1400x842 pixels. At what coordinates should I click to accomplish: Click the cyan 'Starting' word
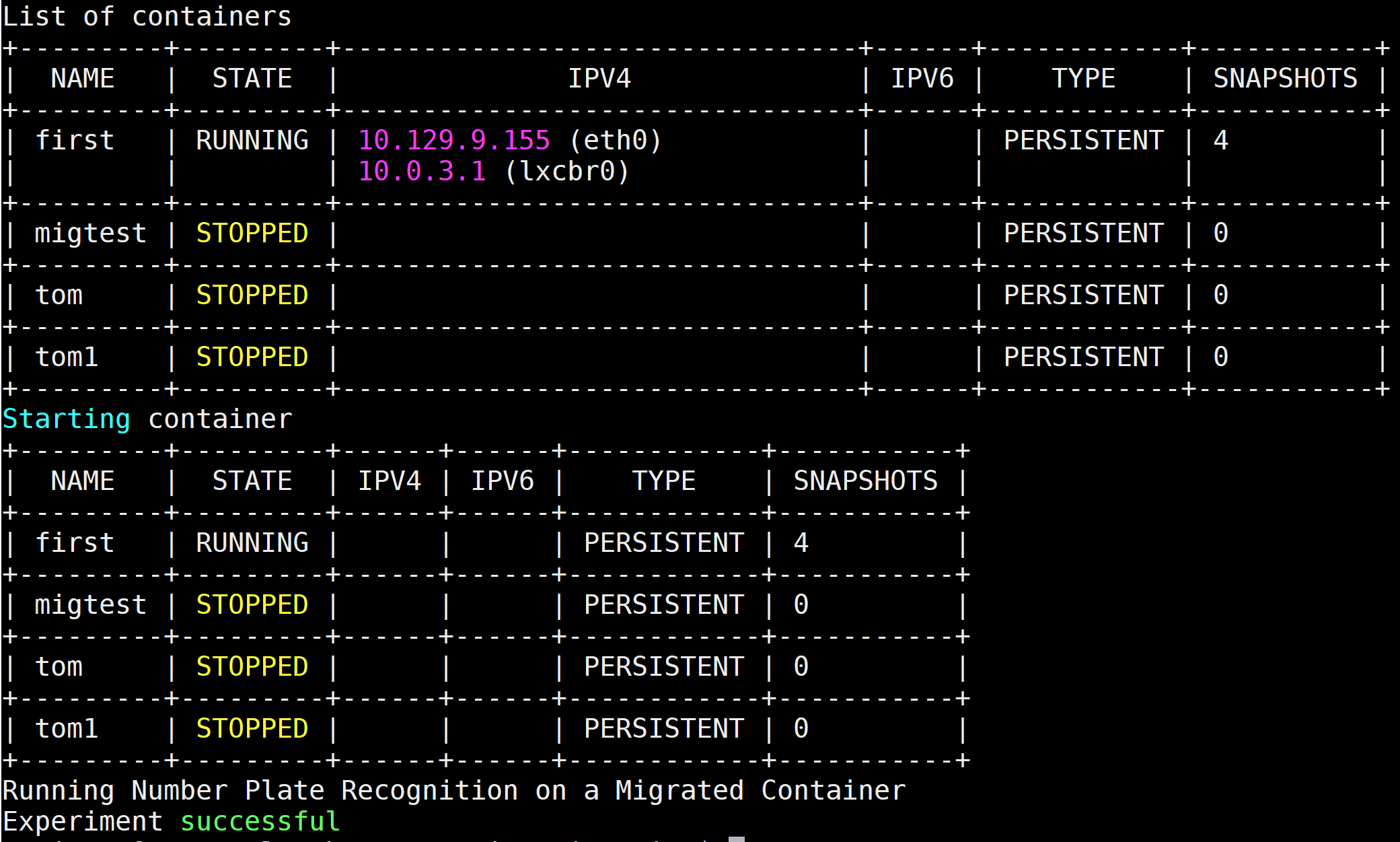click(x=66, y=419)
